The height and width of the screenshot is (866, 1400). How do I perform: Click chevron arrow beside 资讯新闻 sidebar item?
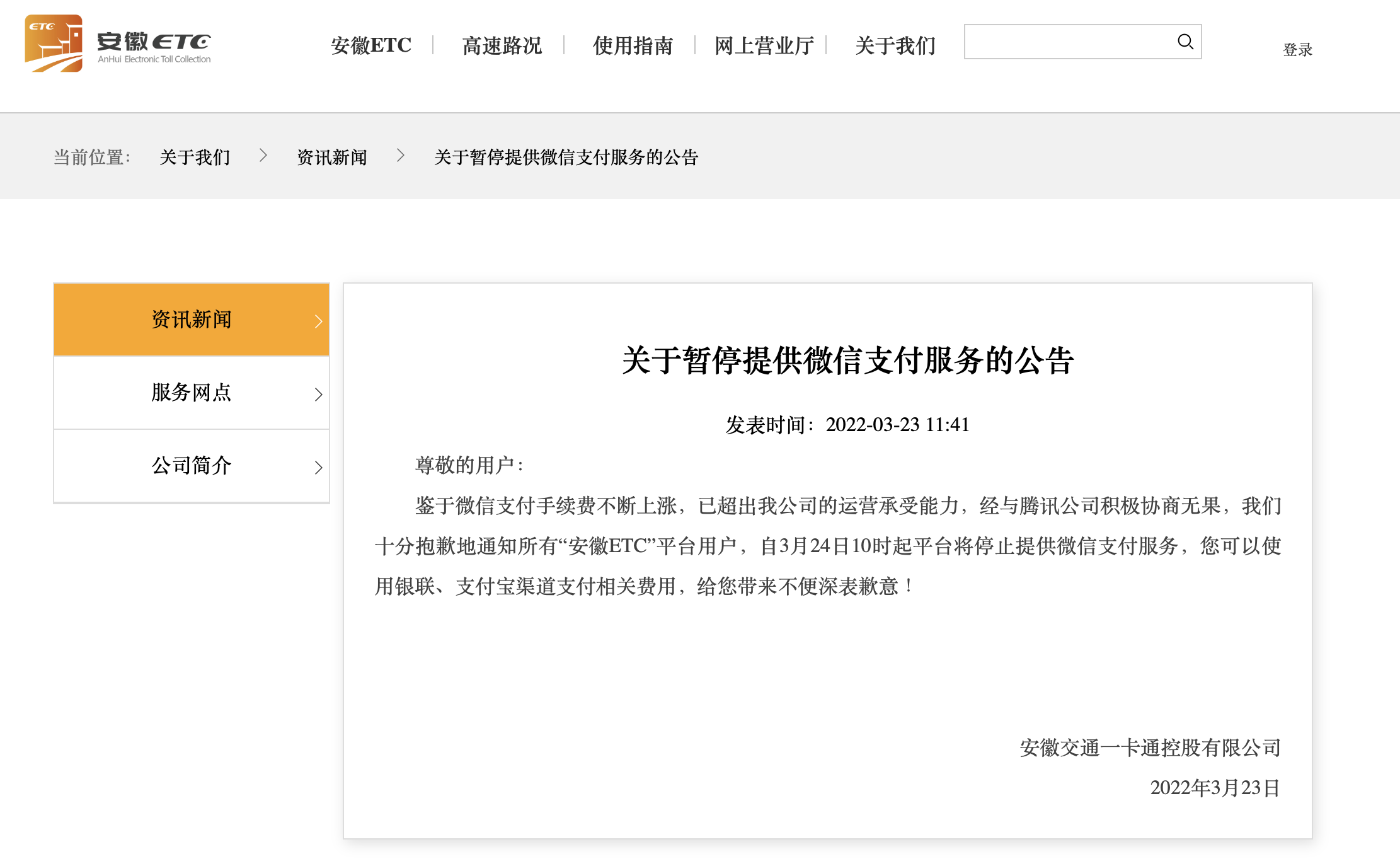click(319, 321)
